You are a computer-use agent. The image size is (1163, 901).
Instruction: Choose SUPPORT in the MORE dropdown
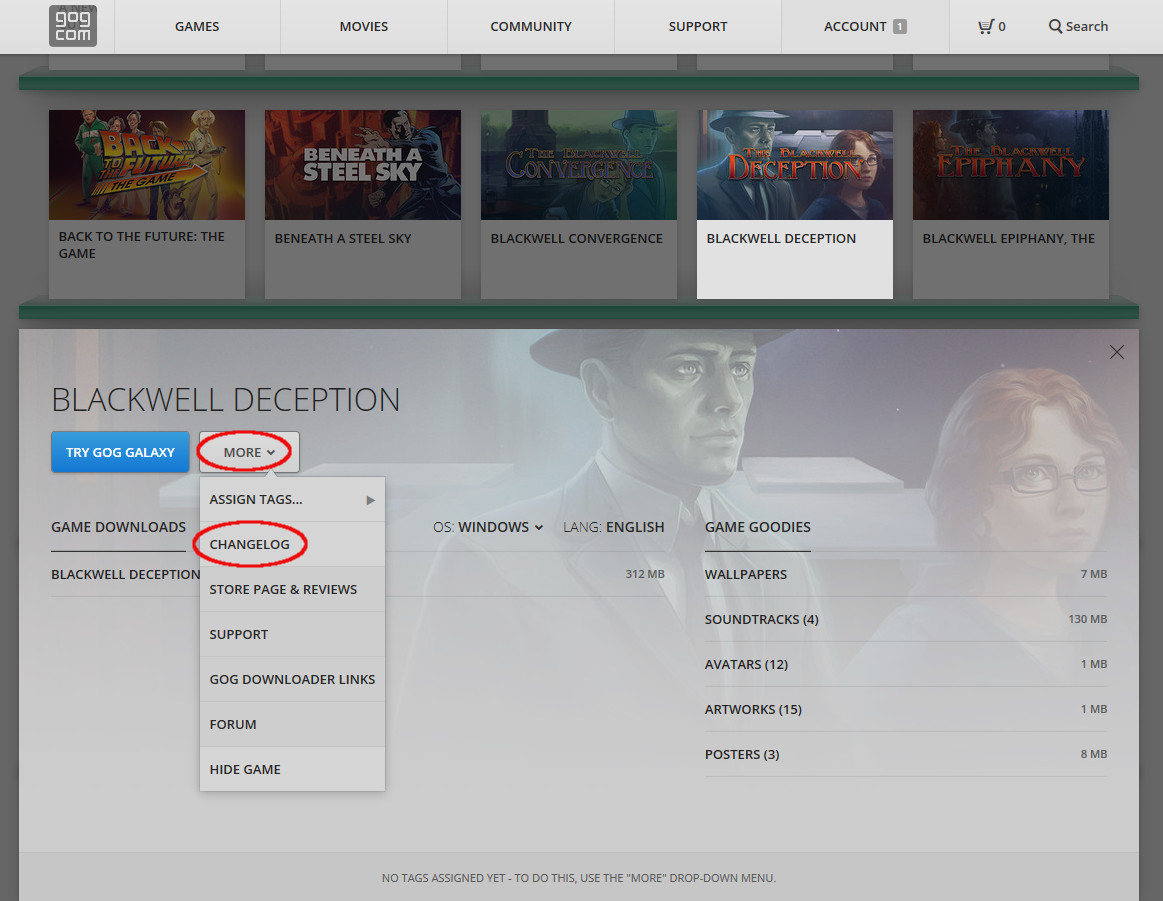click(x=292, y=635)
